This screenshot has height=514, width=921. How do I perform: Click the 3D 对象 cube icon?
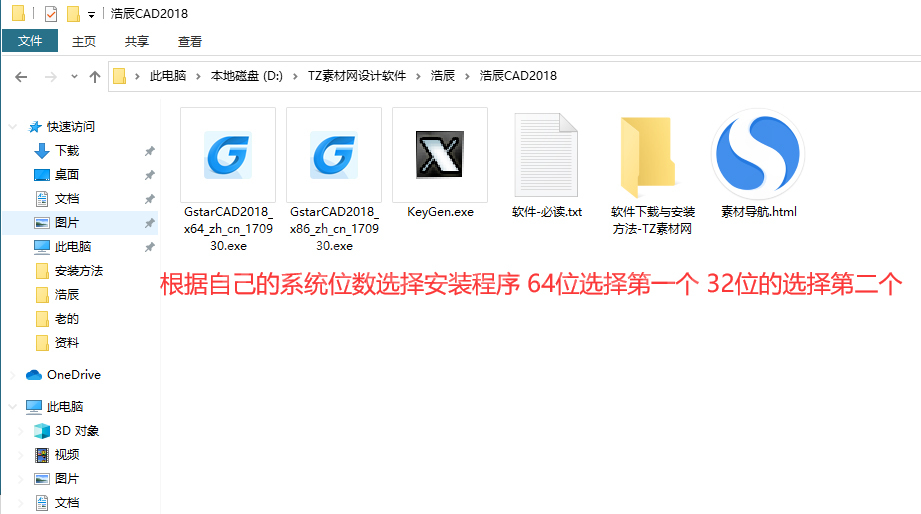pos(42,431)
